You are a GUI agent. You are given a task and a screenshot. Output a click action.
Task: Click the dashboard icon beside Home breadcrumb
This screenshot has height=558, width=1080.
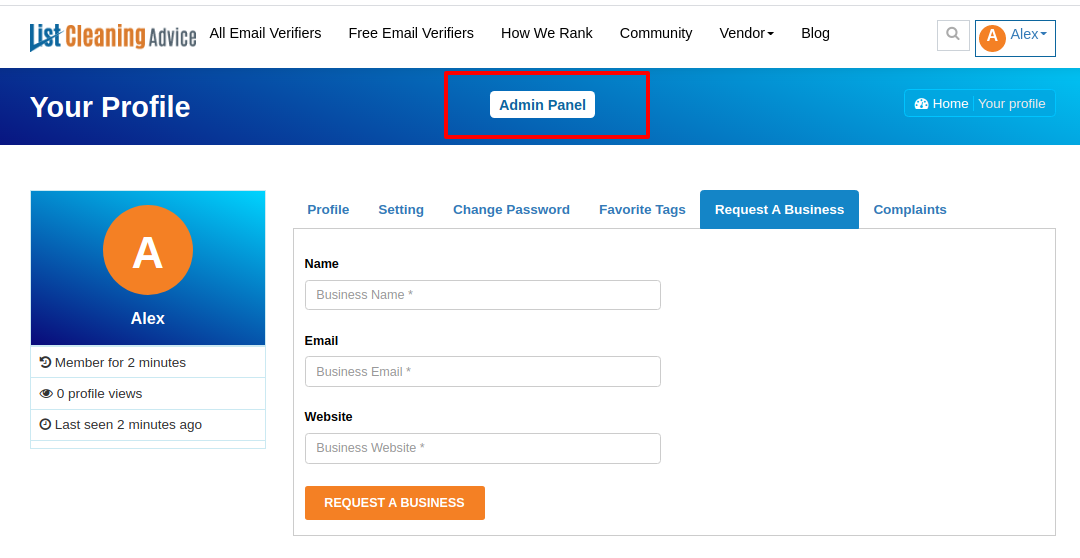[922, 104]
